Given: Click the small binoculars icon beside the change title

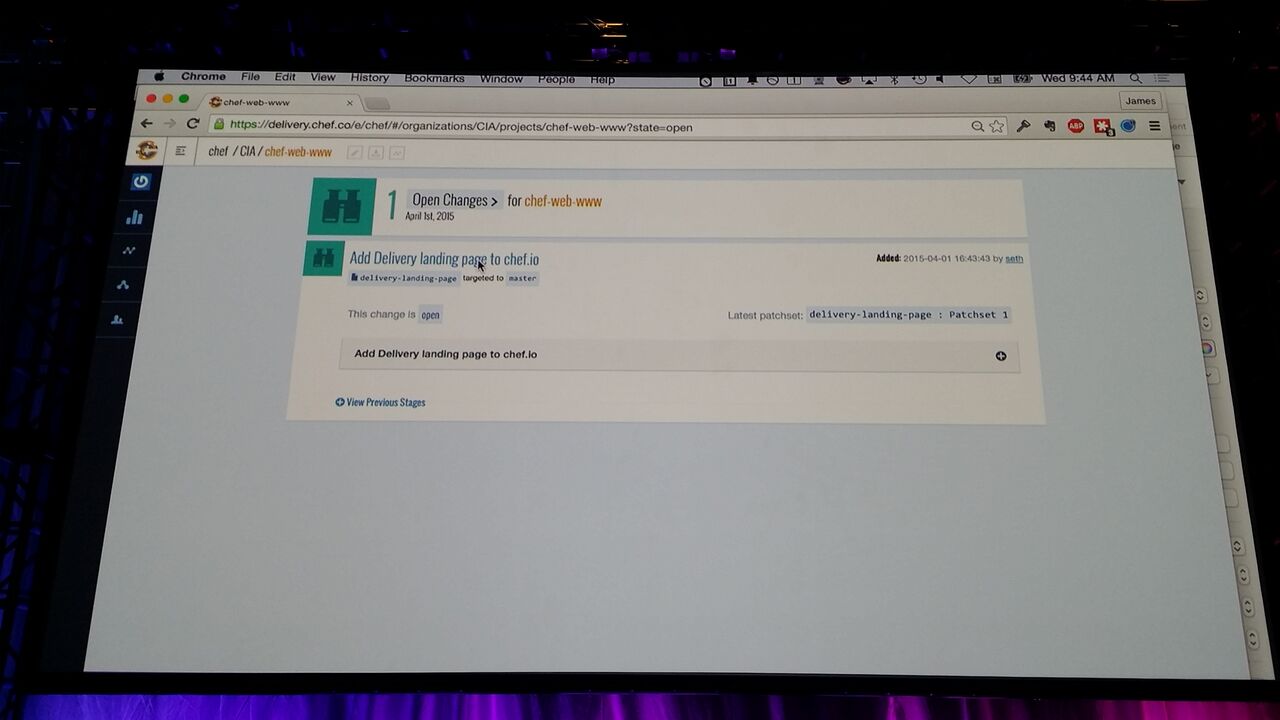Looking at the screenshot, I should tap(323, 258).
